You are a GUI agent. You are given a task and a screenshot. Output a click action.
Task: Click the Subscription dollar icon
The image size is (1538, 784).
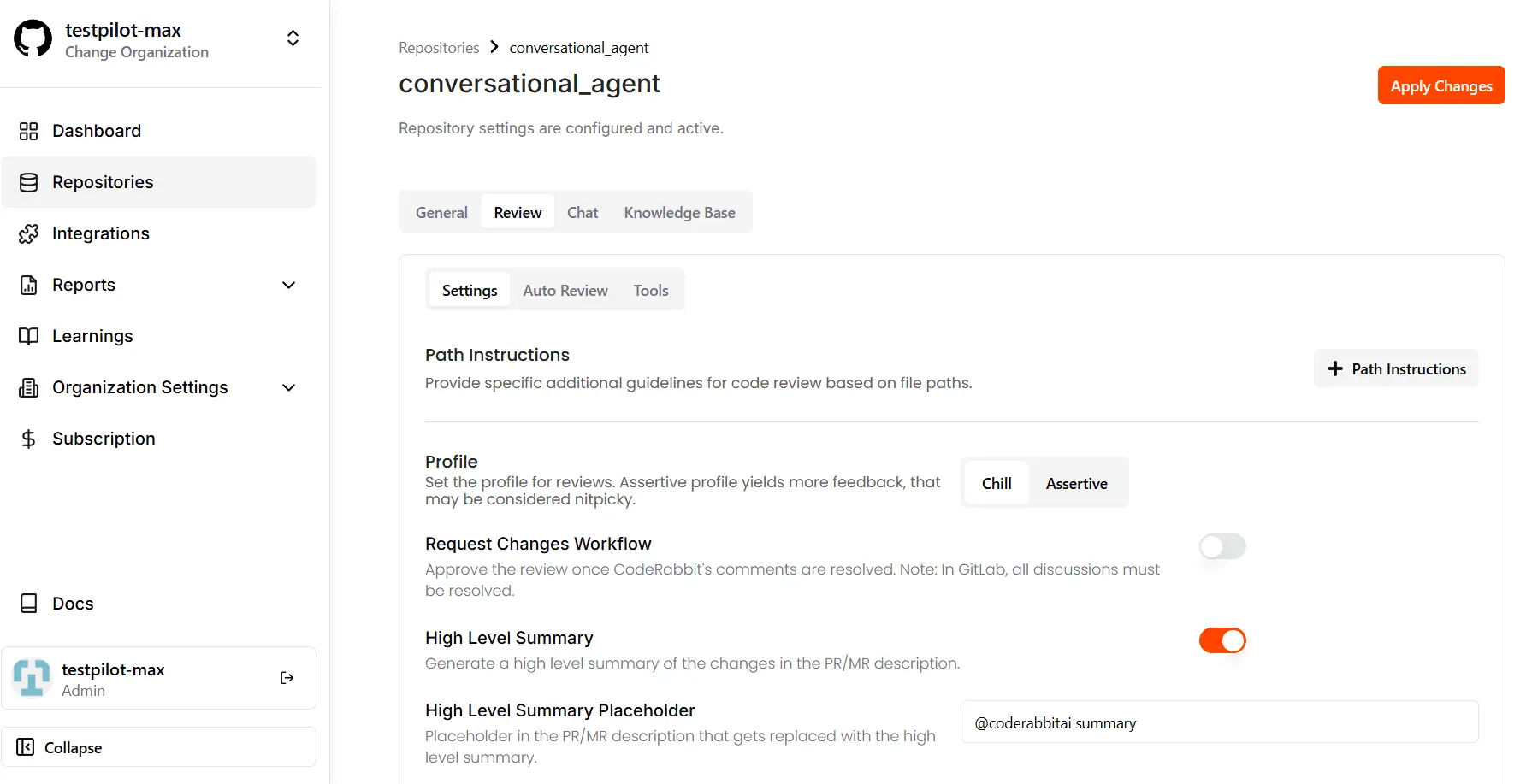click(x=29, y=439)
